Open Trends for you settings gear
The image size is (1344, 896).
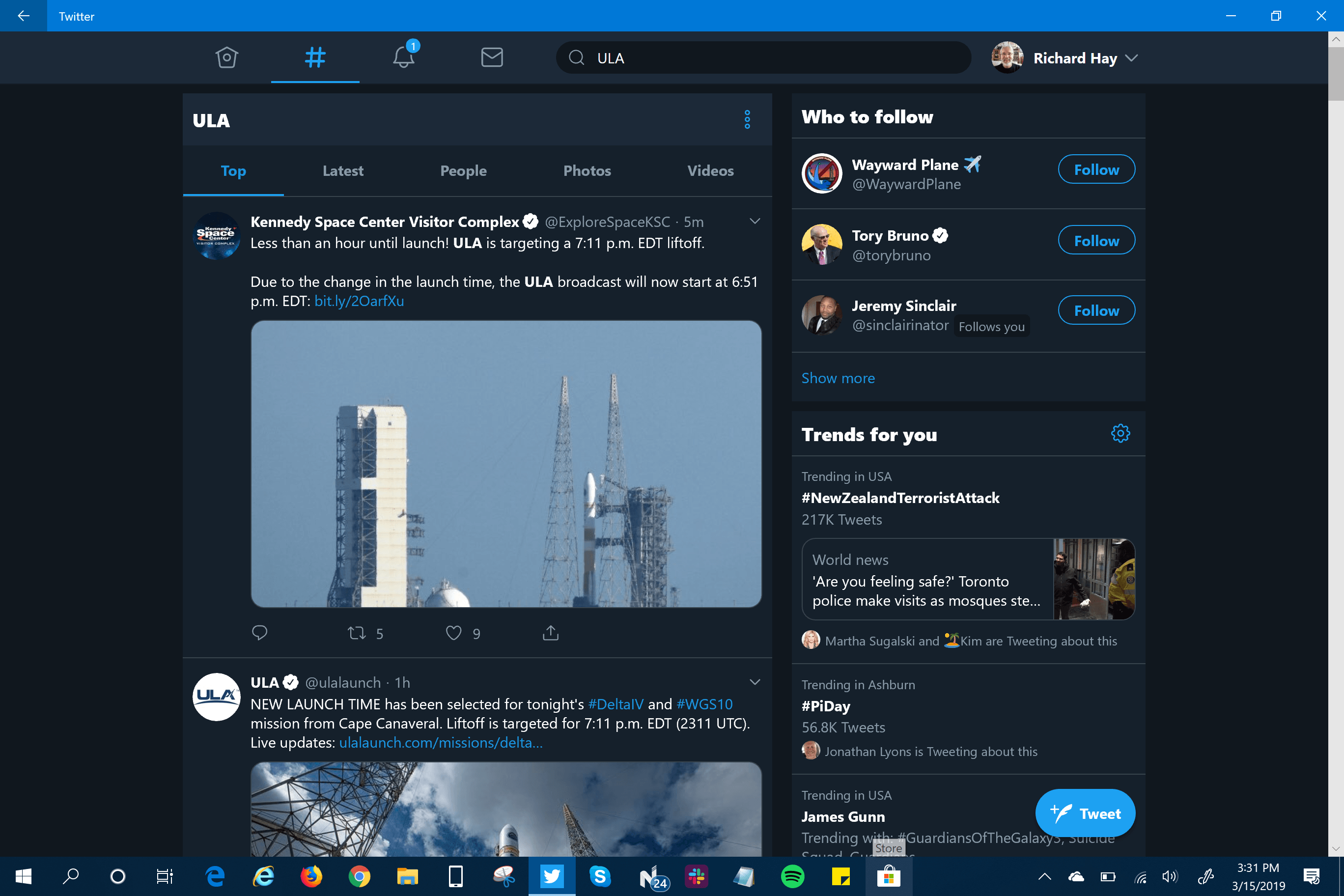[1120, 434]
